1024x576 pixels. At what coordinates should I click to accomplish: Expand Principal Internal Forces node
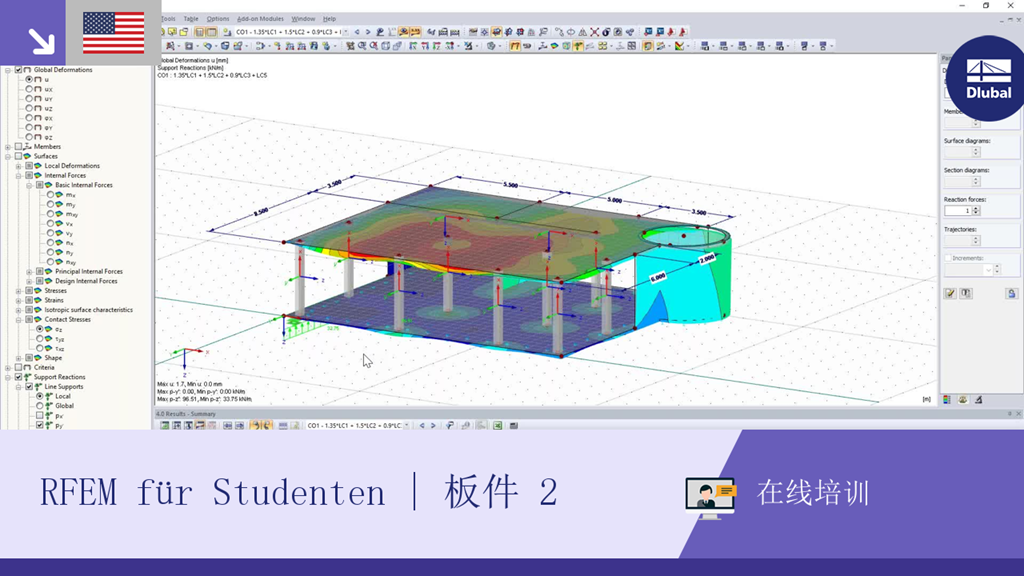tap(29, 272)
